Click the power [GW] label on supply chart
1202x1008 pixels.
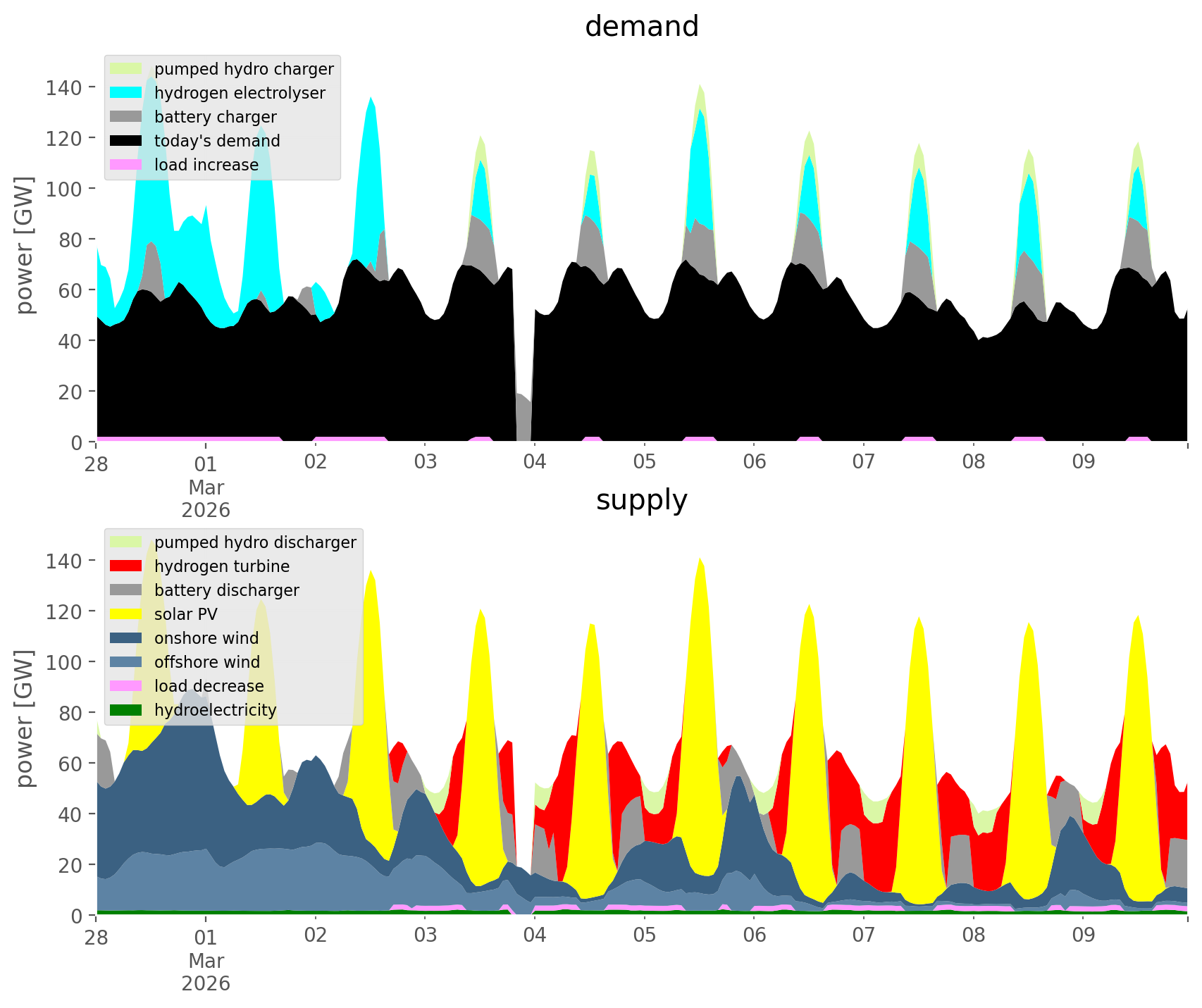[25, 718]
